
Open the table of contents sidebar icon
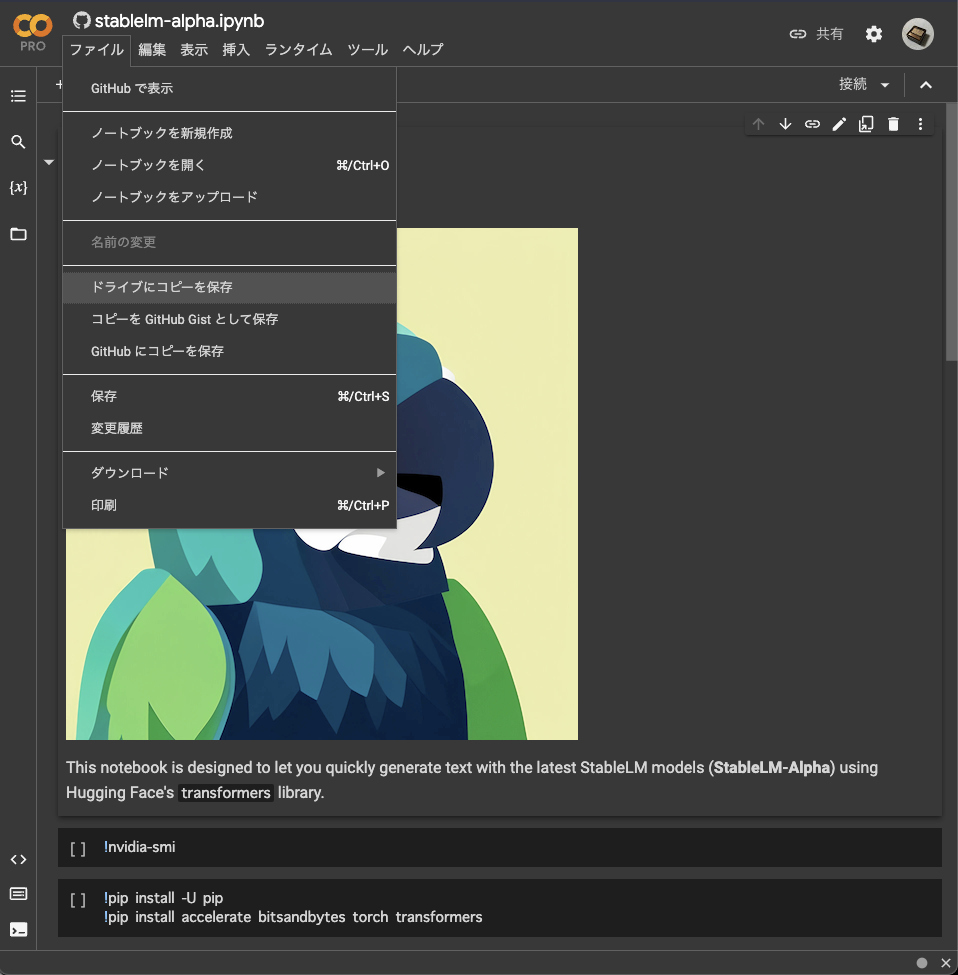pyautogui.click(x=18, y=96)
